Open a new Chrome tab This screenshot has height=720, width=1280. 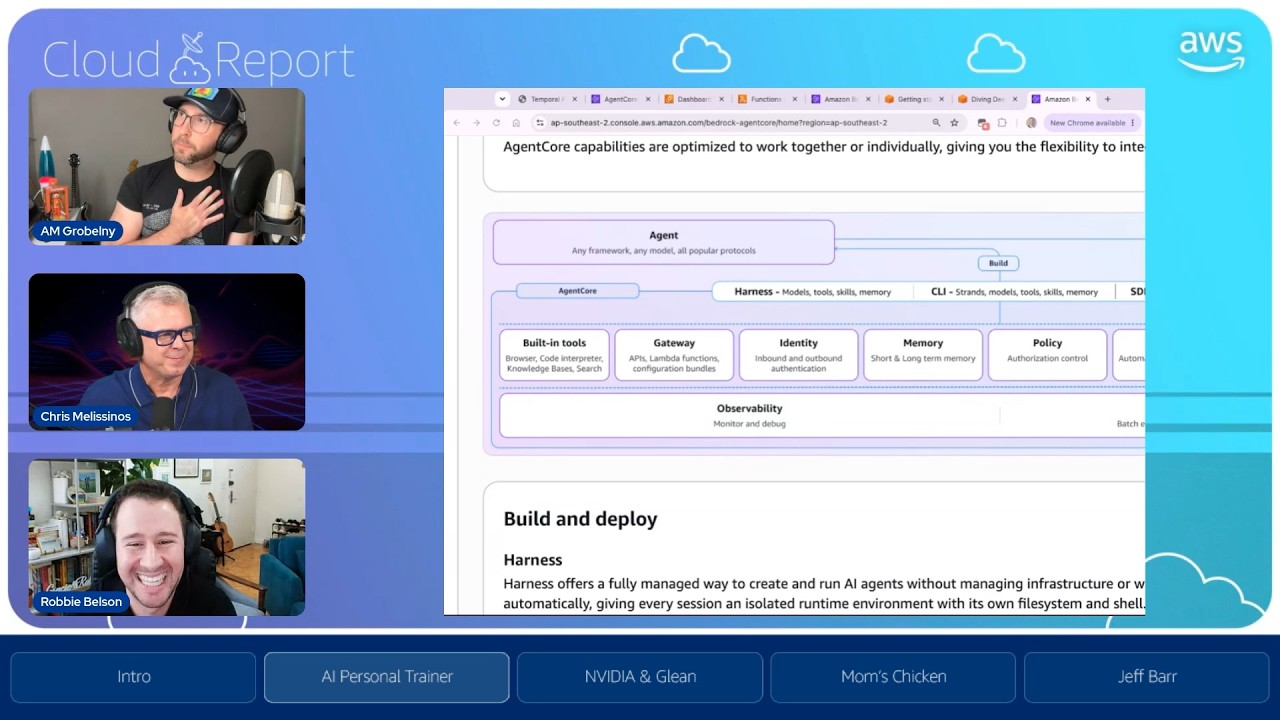coord(1107,99)
